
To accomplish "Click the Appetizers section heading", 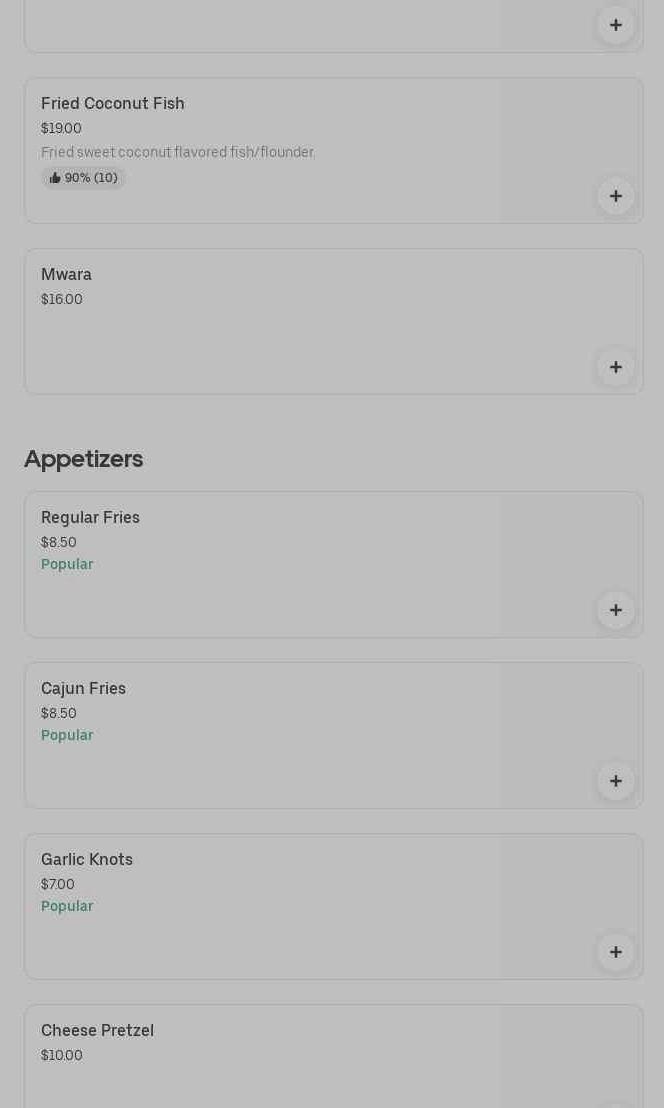I will click(83, 458).
